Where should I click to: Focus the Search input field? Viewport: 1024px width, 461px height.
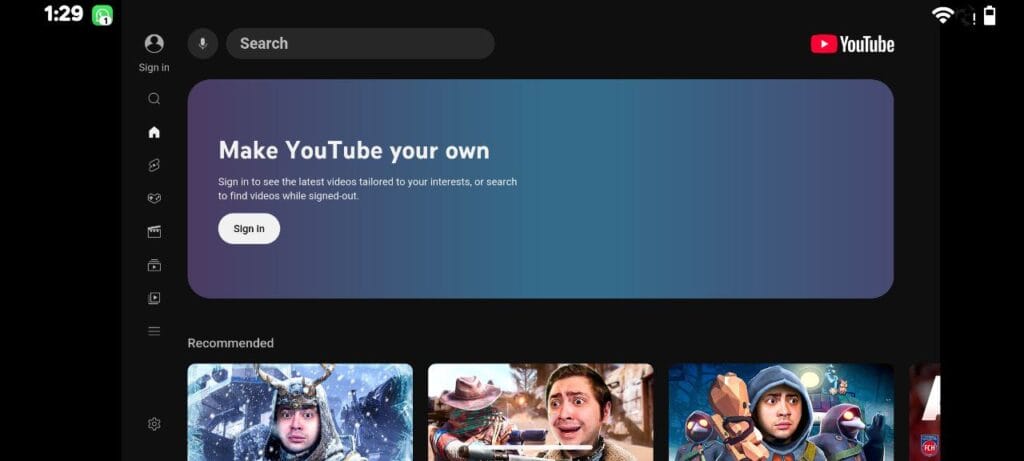(360, 44)
